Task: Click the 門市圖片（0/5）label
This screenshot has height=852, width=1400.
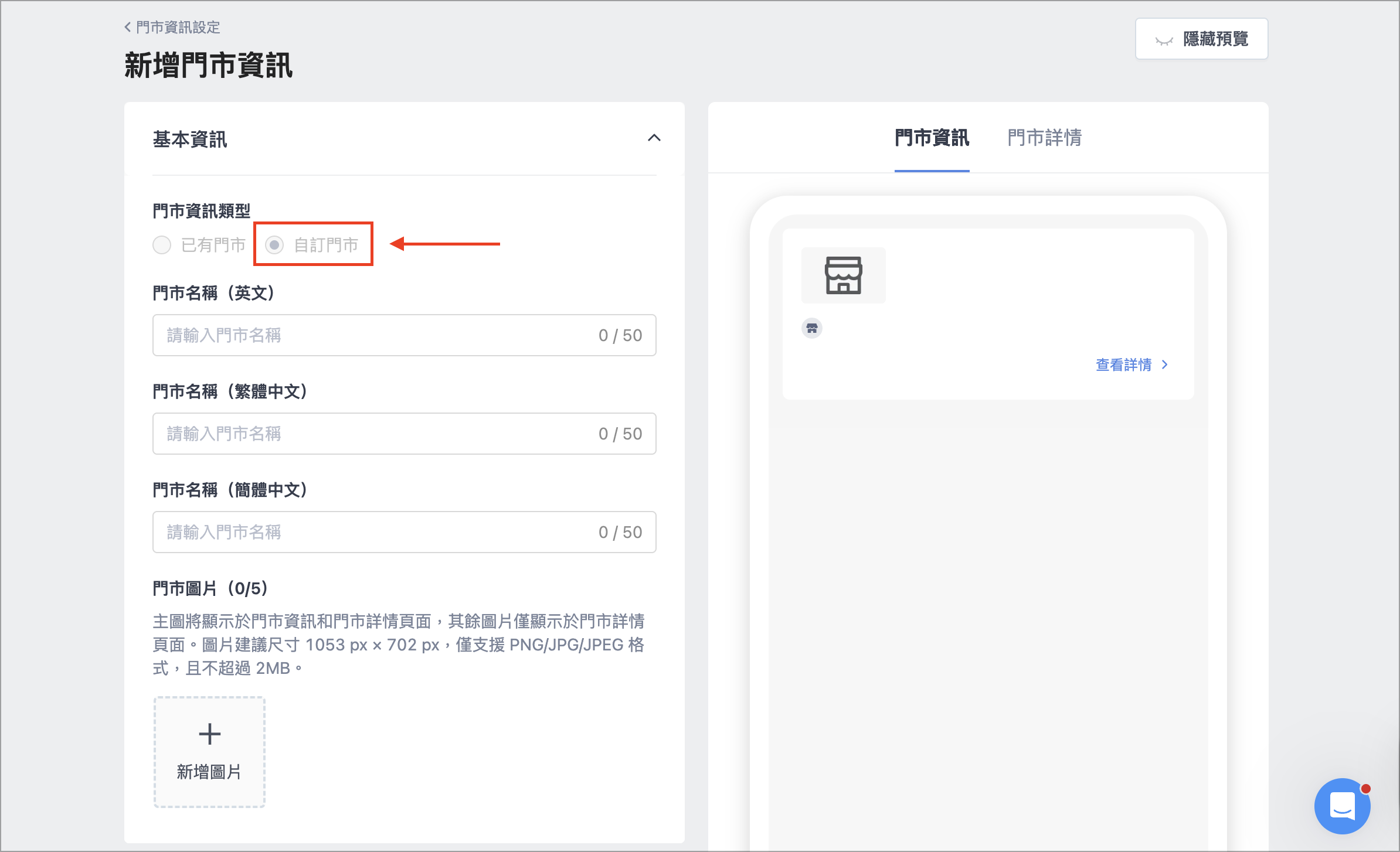Action: pos(210,588)
